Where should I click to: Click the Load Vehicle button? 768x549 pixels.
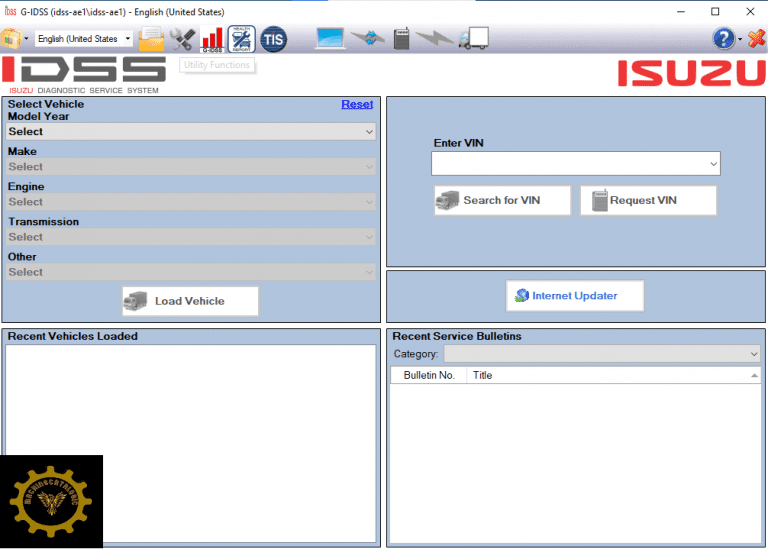point(190,301)
